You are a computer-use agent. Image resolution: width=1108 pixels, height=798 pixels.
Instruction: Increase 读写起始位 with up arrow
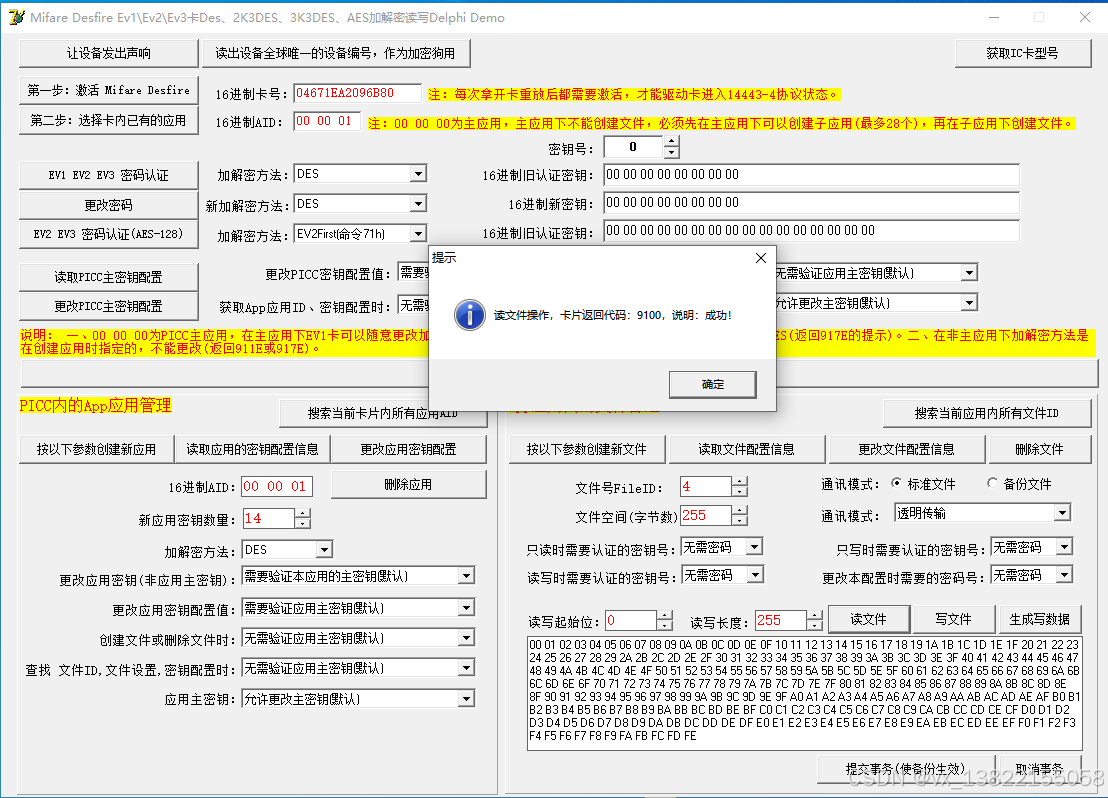[664, 616]
